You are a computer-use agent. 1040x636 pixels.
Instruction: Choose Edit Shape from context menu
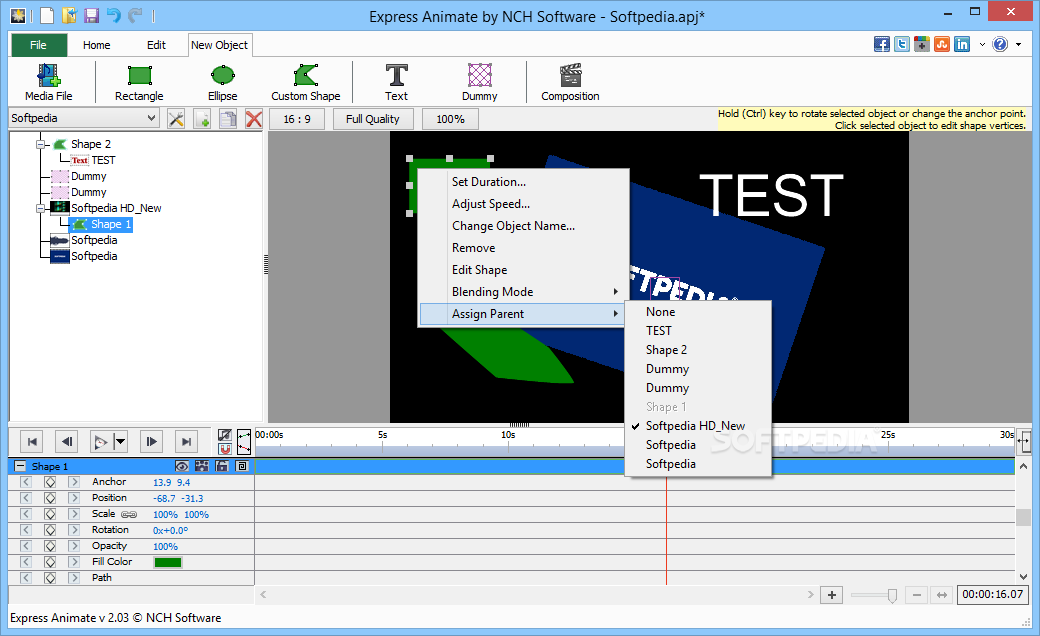click(524, 270)
